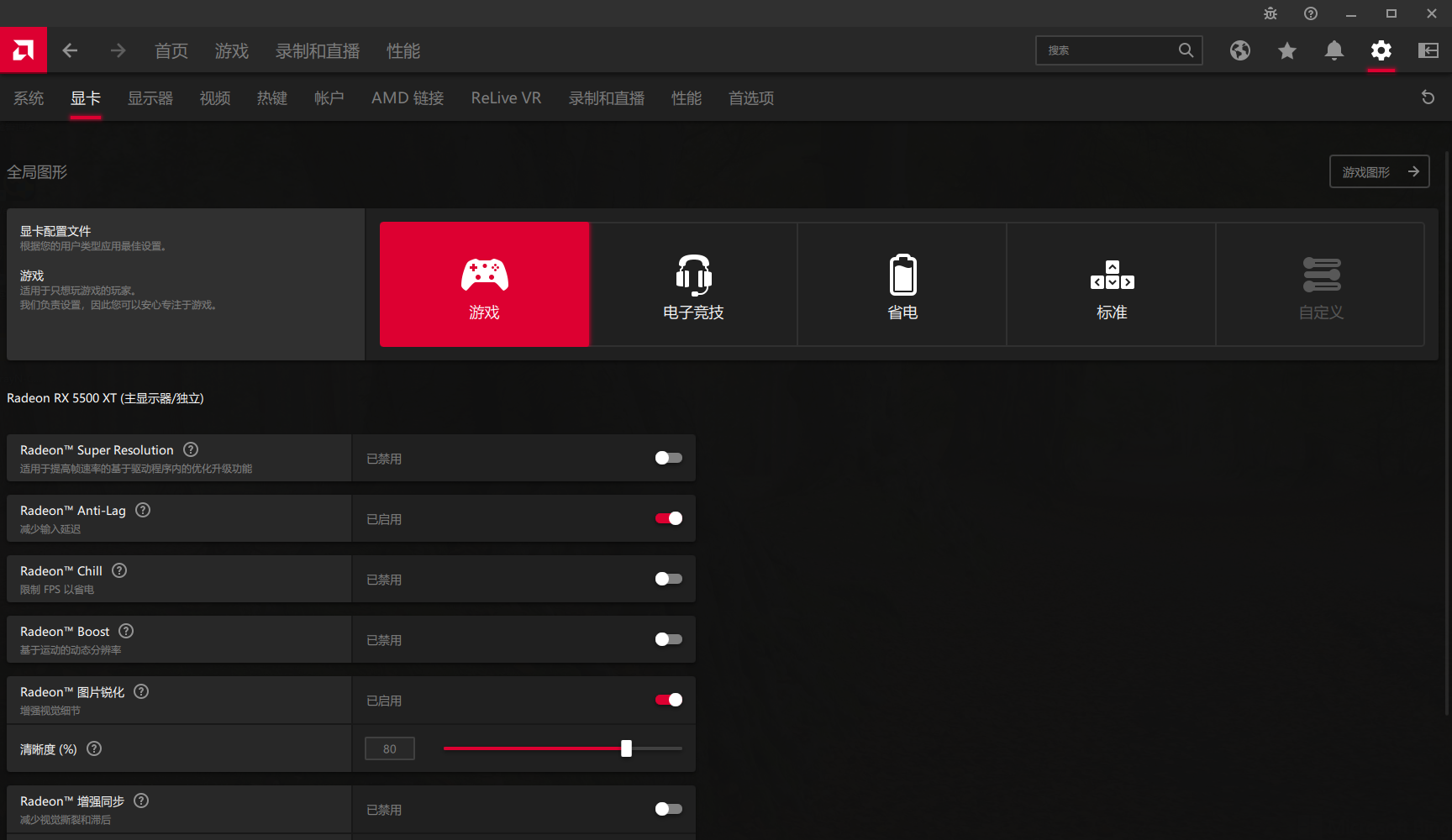
Task: Enable Radeon 增强同步 toggle
Action: 669,809
